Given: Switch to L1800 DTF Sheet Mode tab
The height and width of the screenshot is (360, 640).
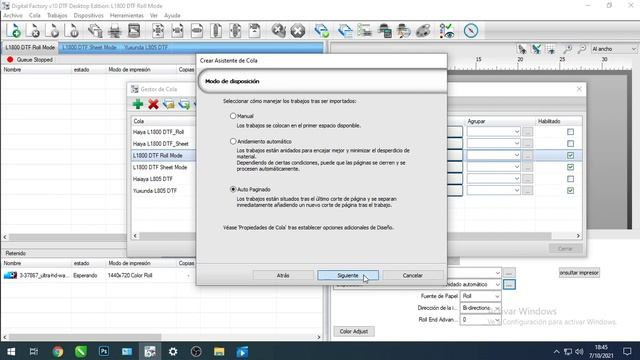Looking at the screenshot, I should coord(89,47).
